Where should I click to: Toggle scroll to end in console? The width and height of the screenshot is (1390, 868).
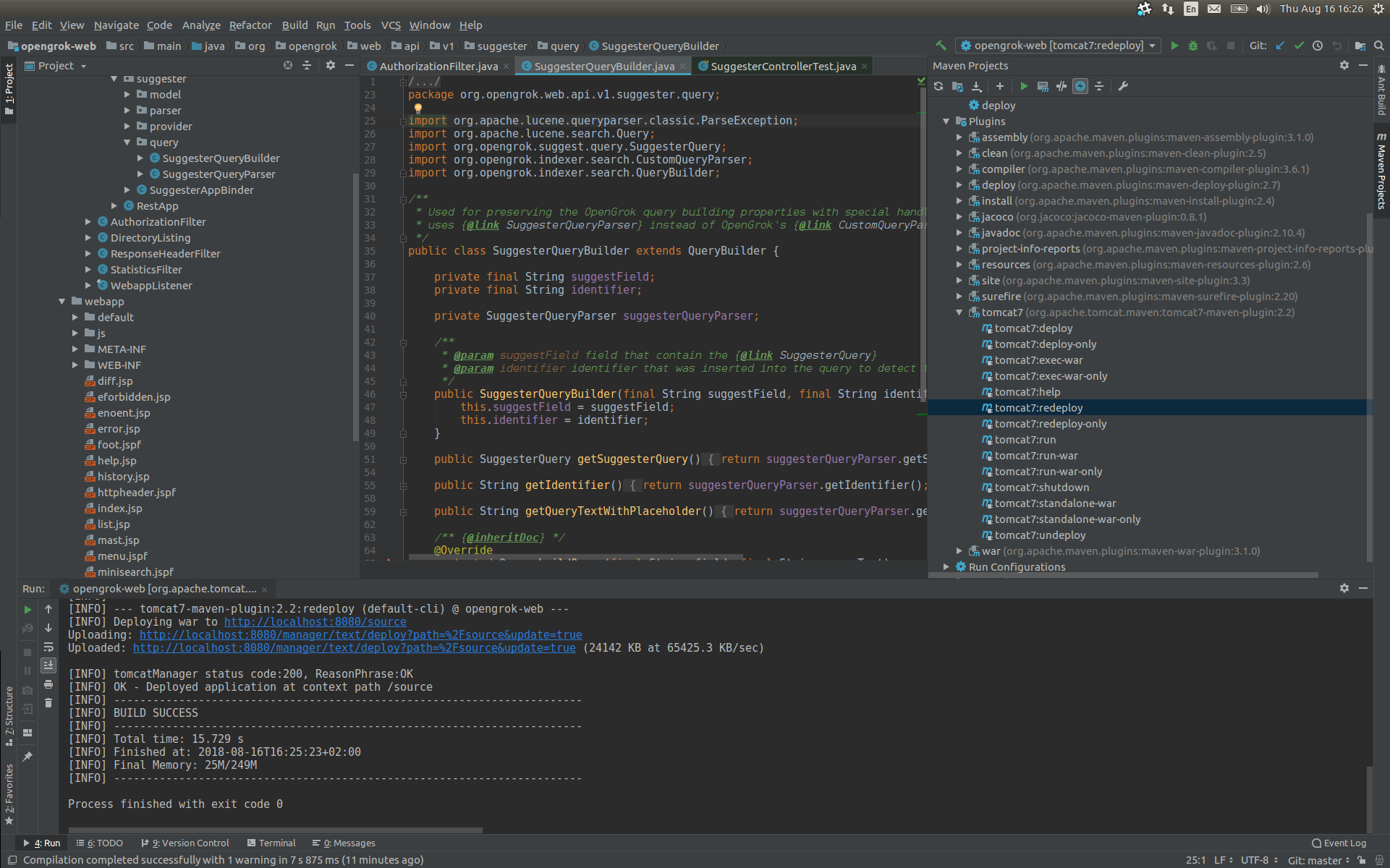(48, 665)
